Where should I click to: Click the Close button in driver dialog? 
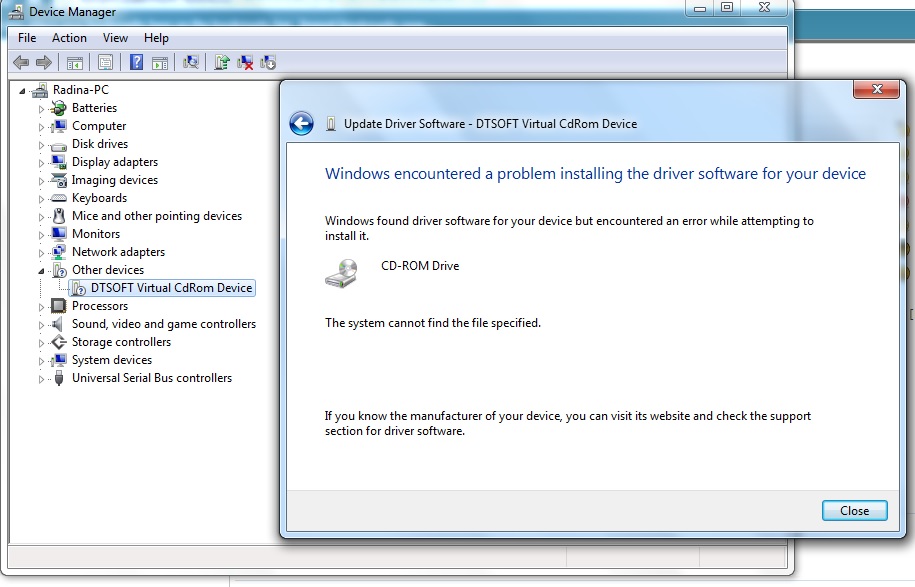click(854, 511)
